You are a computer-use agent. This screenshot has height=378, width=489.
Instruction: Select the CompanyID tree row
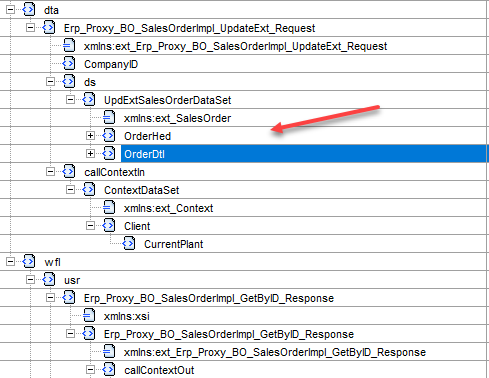pyautogui.click(x=244, y=64)
